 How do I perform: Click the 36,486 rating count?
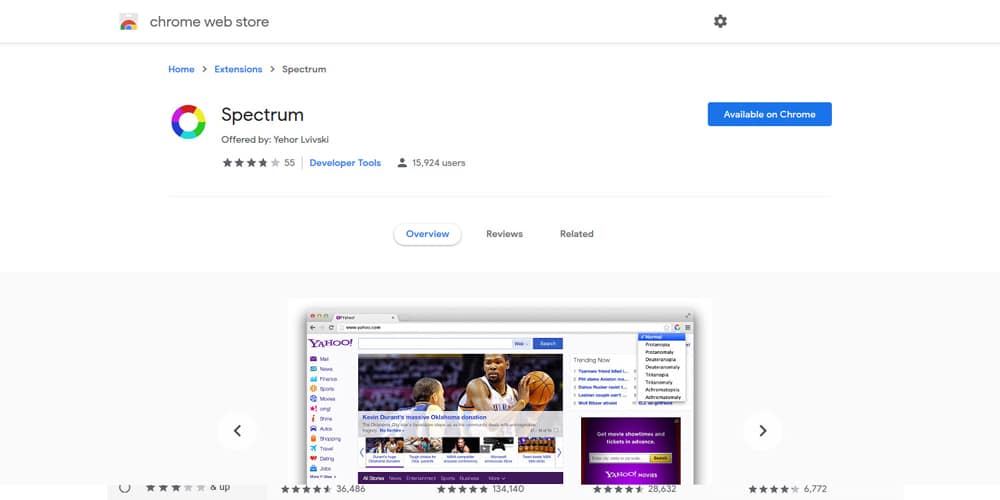click(351, 489)
